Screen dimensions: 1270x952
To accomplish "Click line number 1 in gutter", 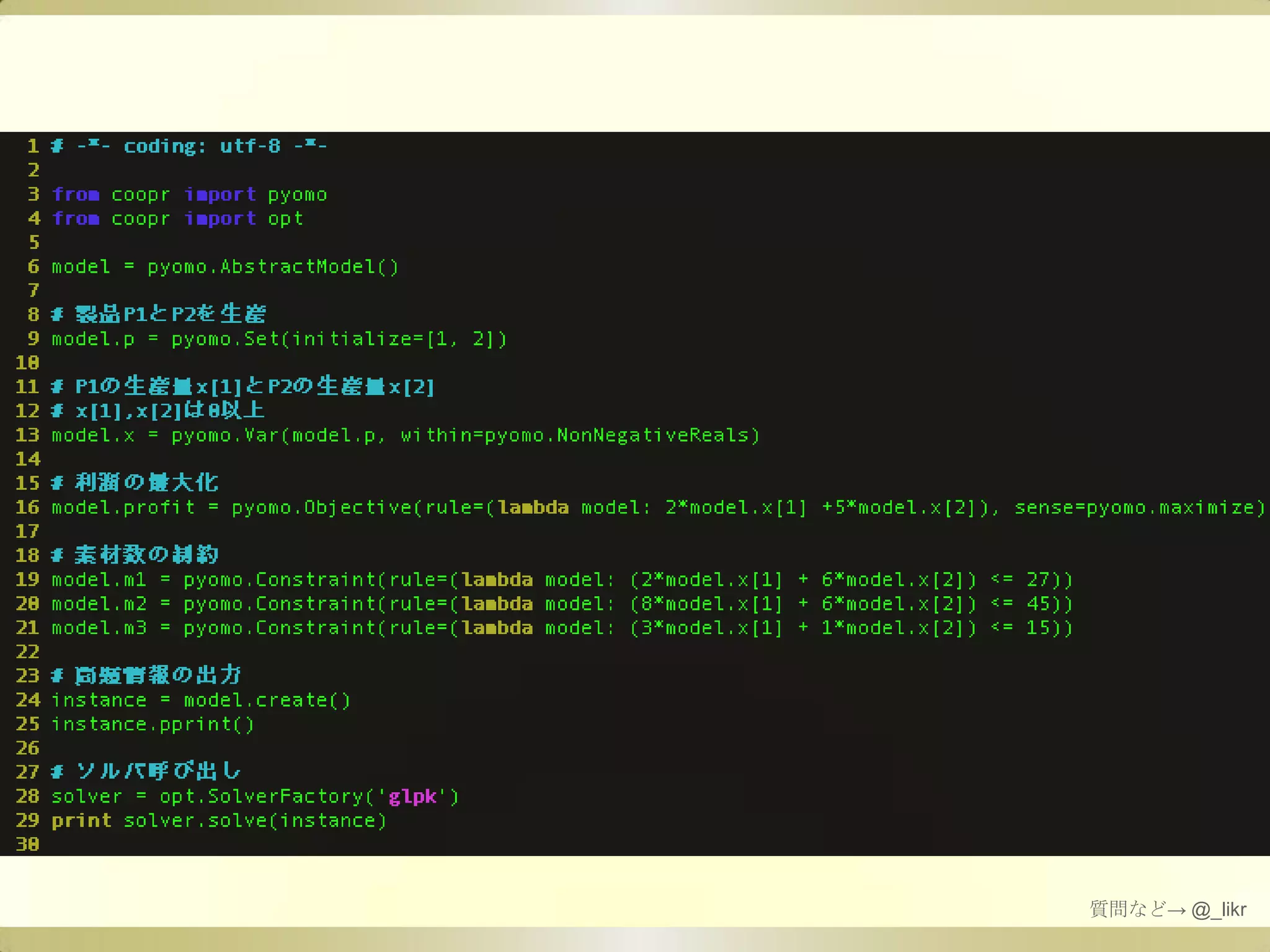I will click(x=33, y=146).
